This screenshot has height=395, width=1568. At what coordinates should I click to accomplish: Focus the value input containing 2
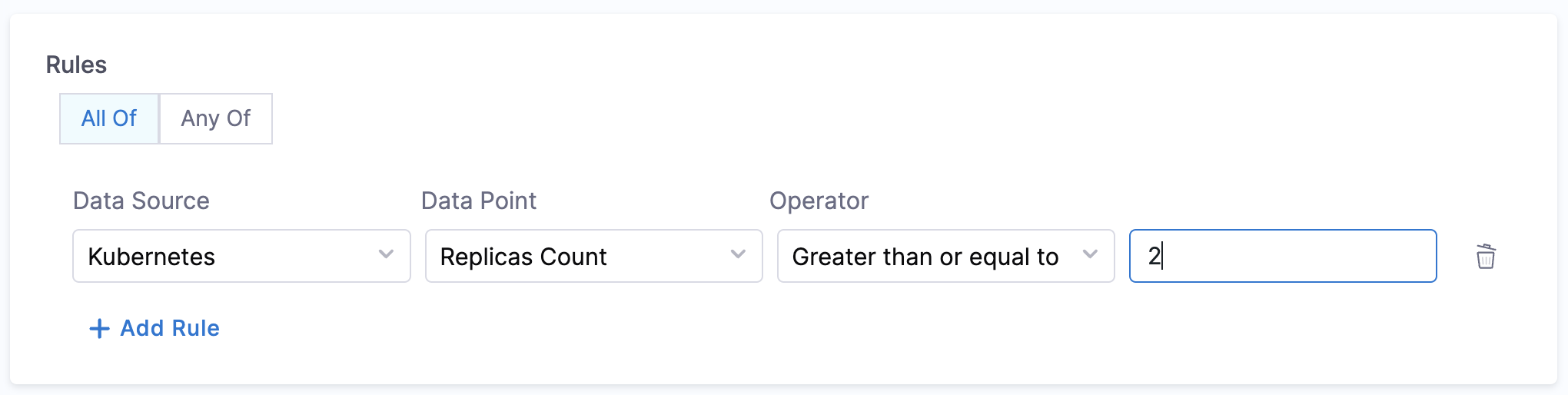click(x=1282, y=256)
